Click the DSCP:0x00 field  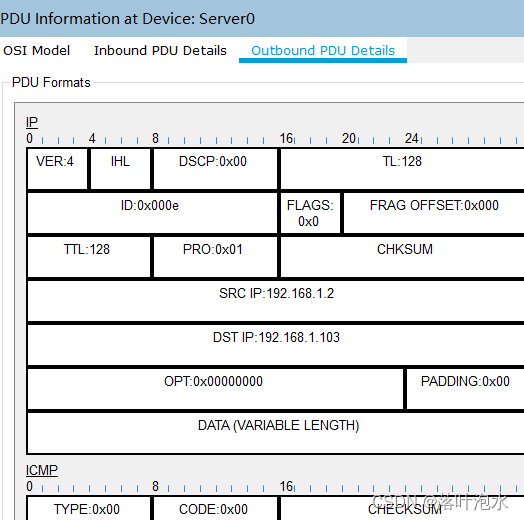[215, 169]
